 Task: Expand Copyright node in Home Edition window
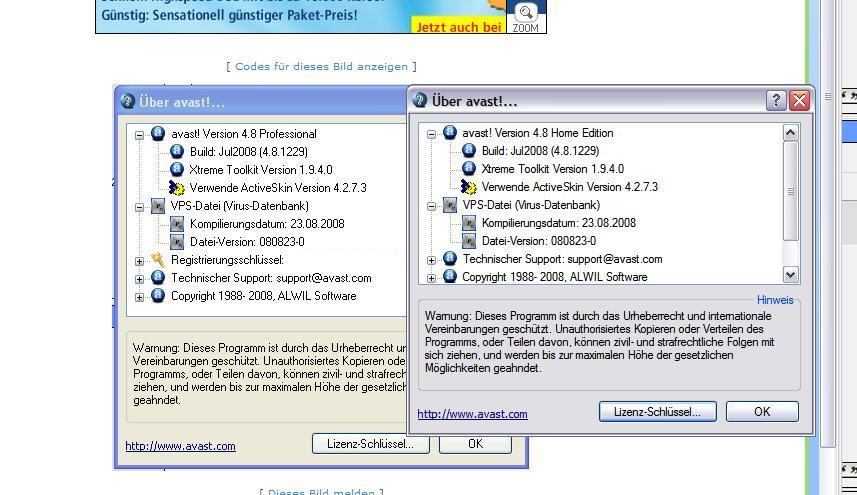(431, 278)
